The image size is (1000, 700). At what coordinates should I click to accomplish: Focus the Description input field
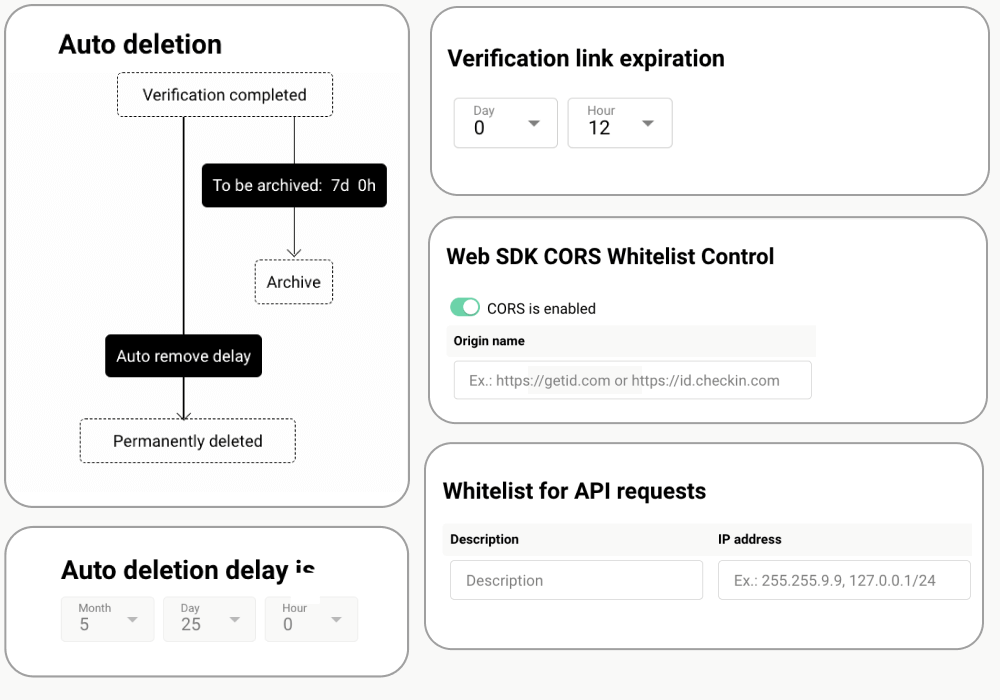(576, 580)
